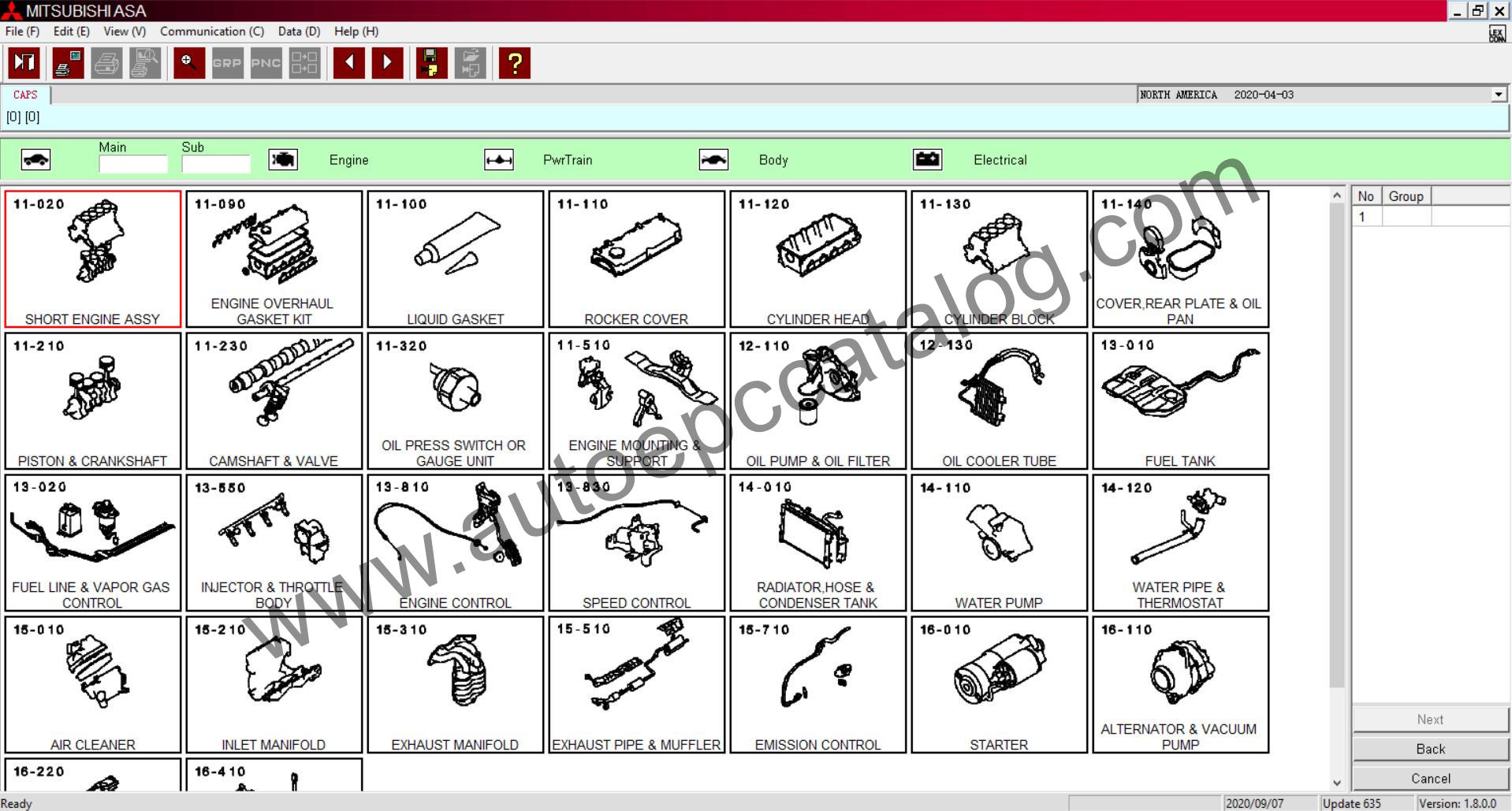Open Help using the question mark icon
The width and height of the screenshot is (1512, 811).
click(513, 63)
